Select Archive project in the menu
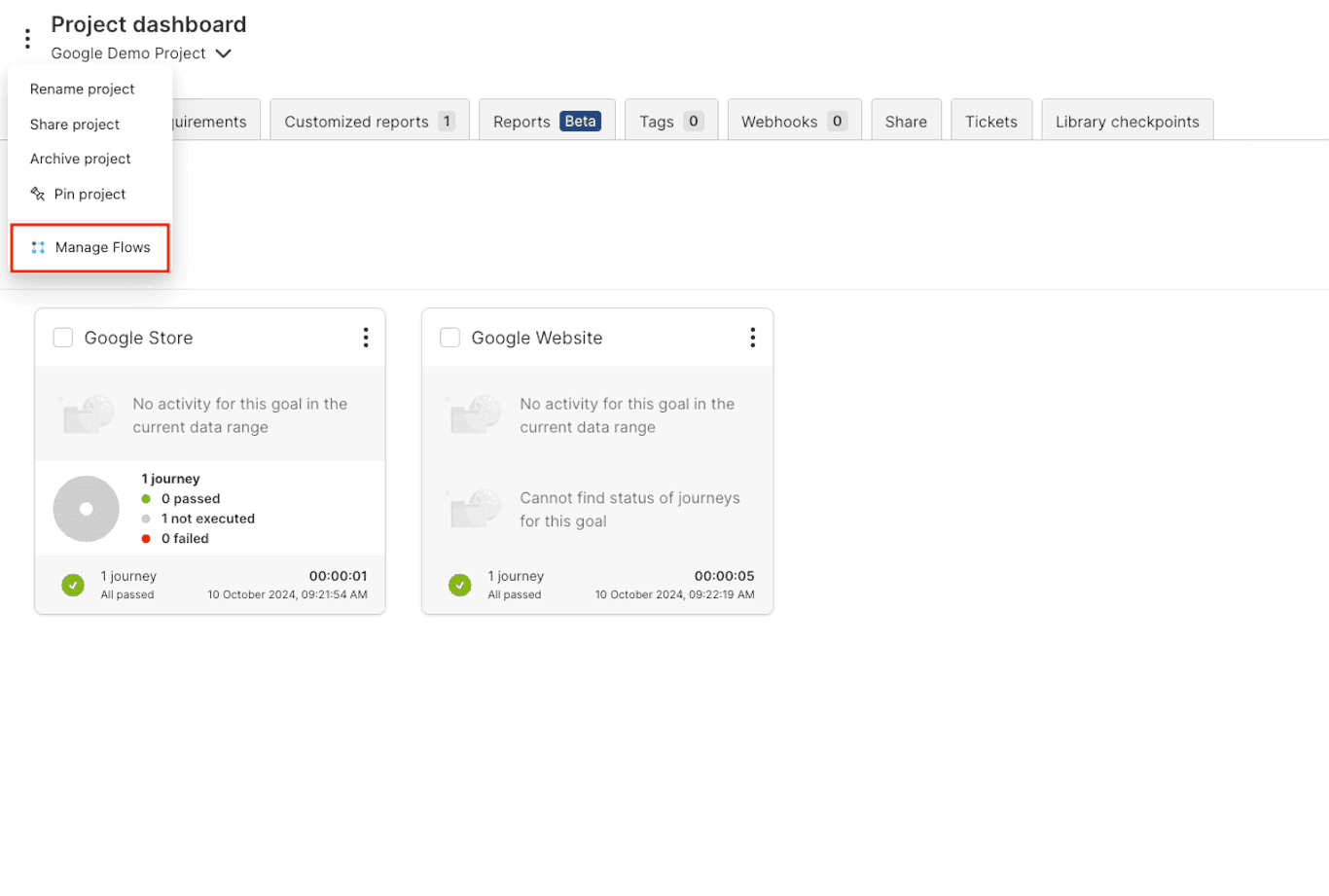Viewport: 1329px width, 896px height. click(81, 159)
